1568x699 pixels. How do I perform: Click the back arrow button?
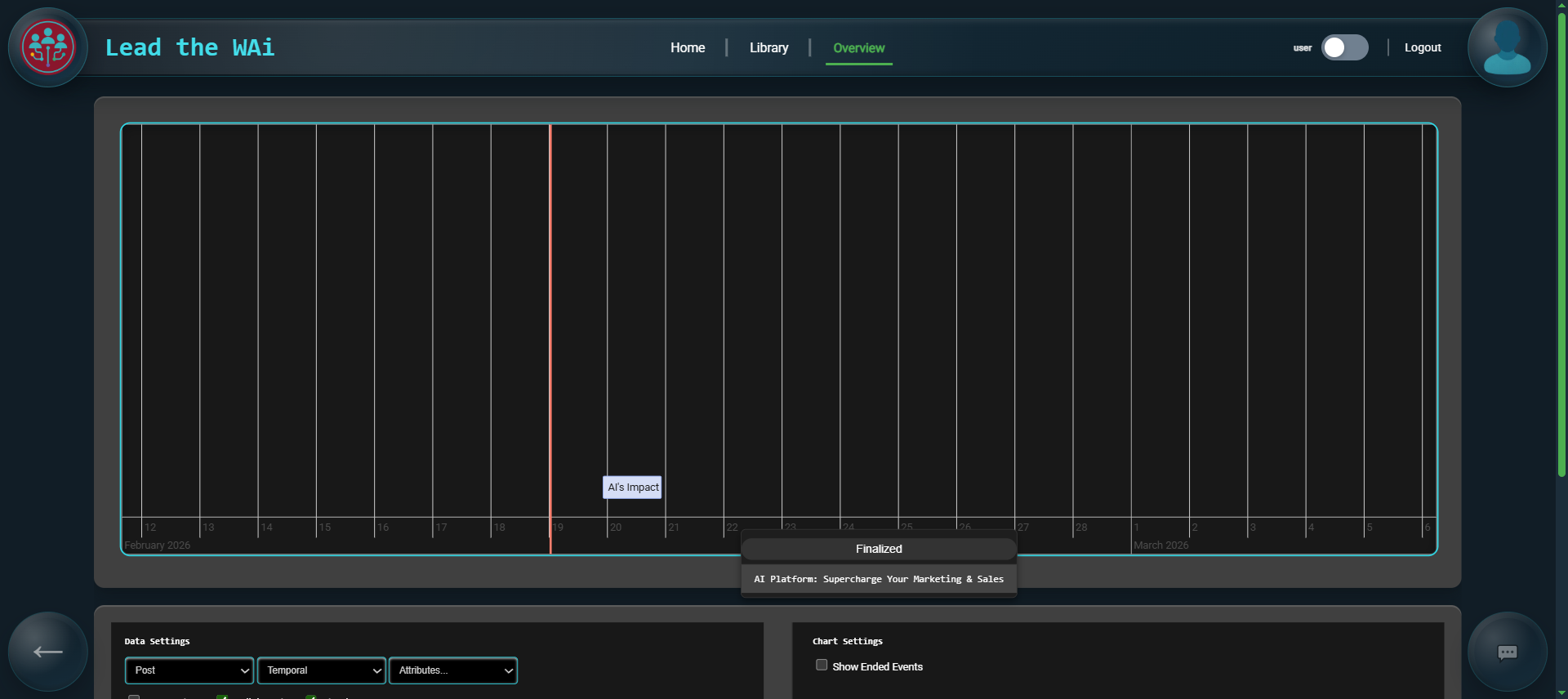tap(48, 652)
